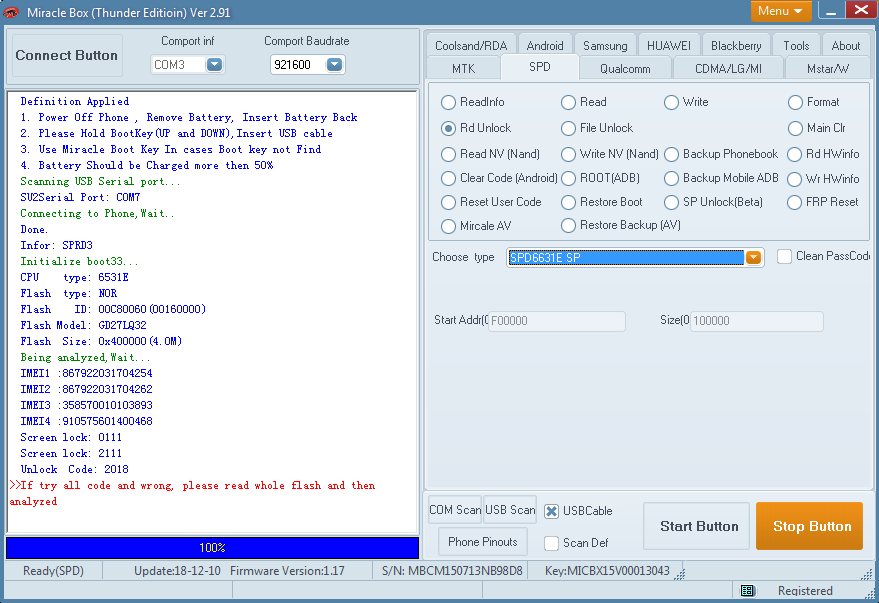This screenshot has height=603, width=879.
Task: Open the Choose type SPD6631E SP dropdown
Action: [x=753, y=258]
